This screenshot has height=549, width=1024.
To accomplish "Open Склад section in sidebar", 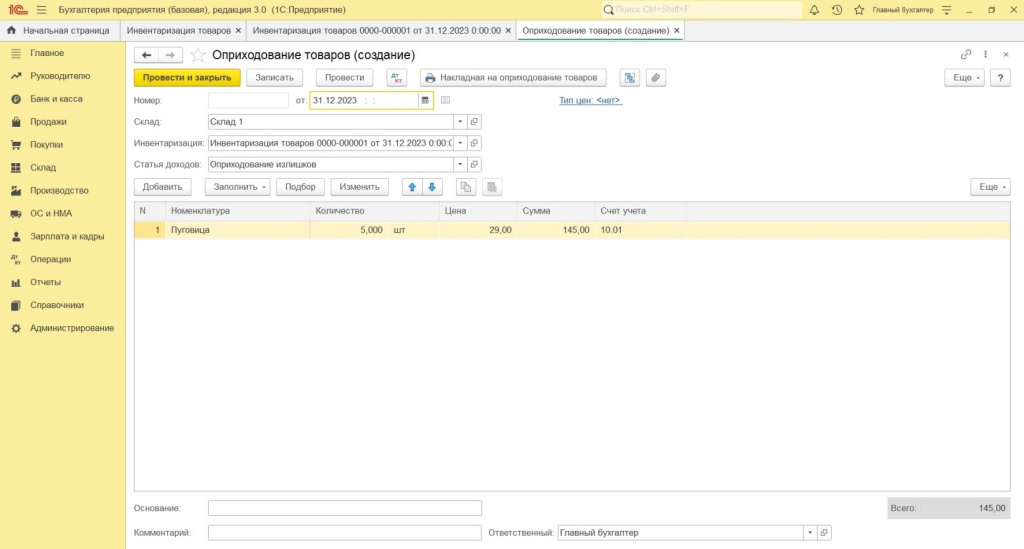I will [x=63, y=168].
